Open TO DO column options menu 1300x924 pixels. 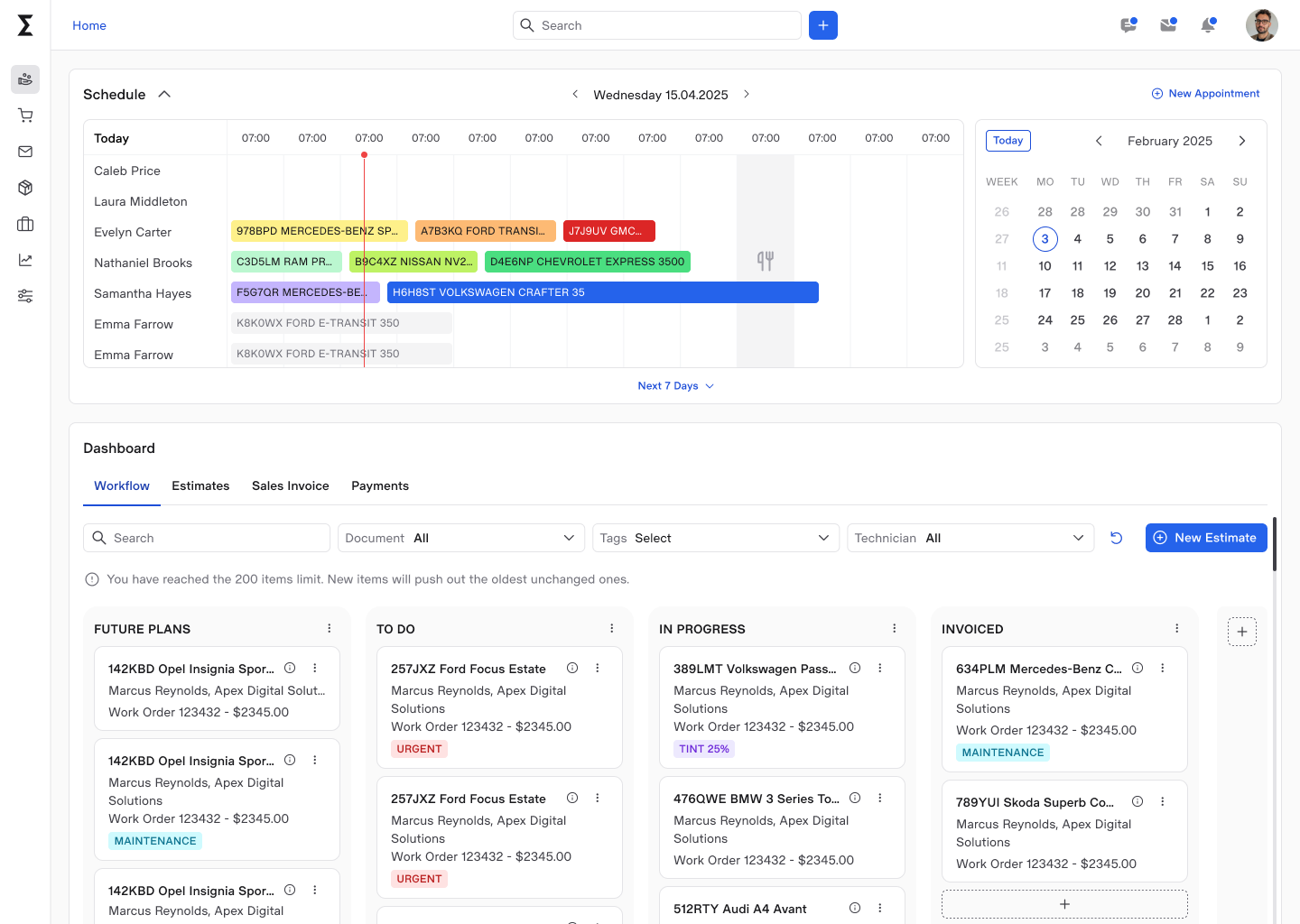pyautogui.click(x=612, y=628)
